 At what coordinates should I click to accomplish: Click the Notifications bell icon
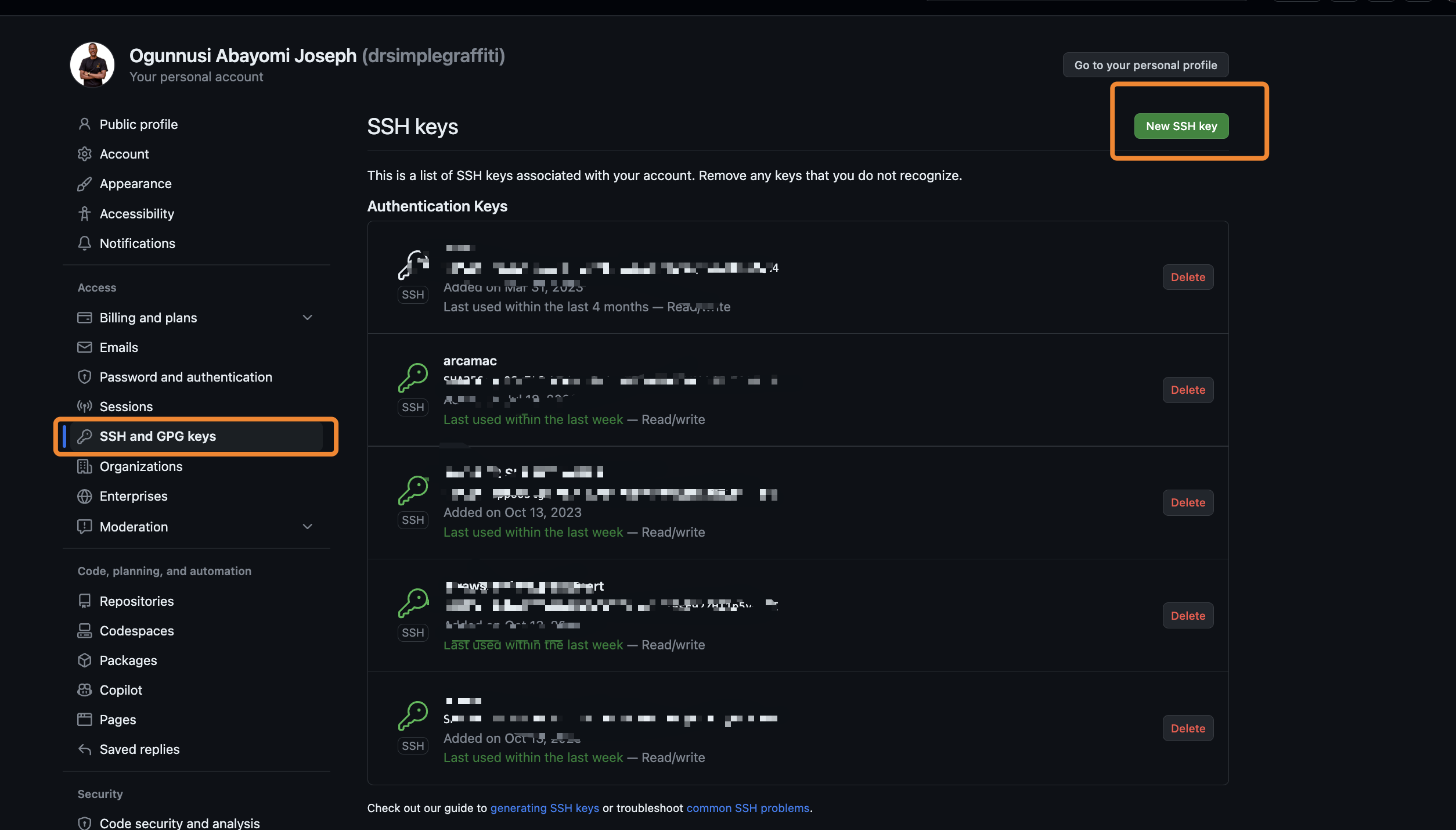pyautogui.click(x=85, y=243)
